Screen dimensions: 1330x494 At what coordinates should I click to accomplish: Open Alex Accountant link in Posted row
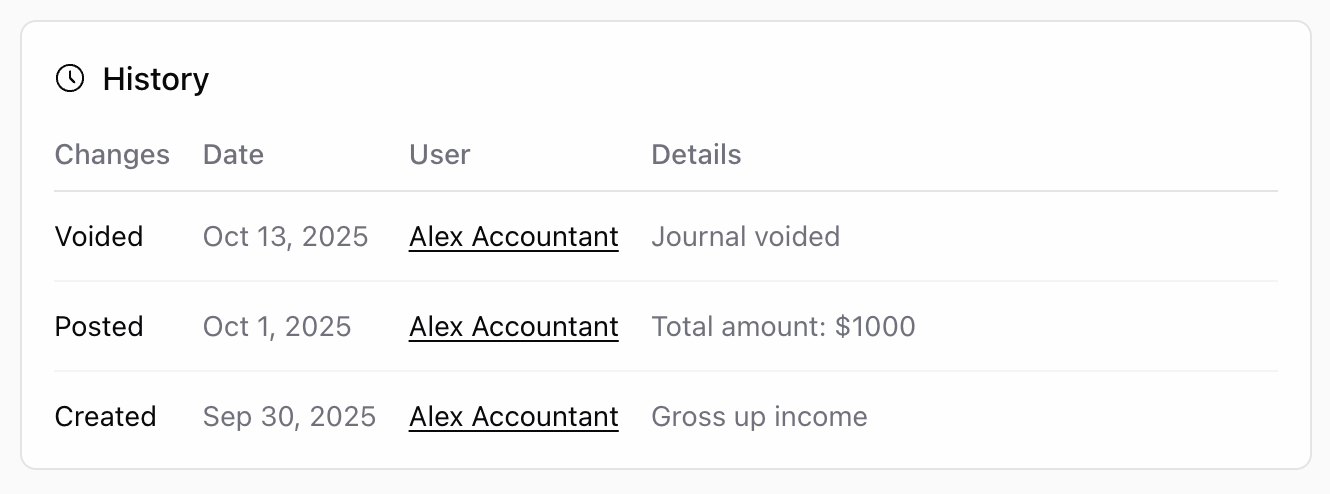point(513,327)
